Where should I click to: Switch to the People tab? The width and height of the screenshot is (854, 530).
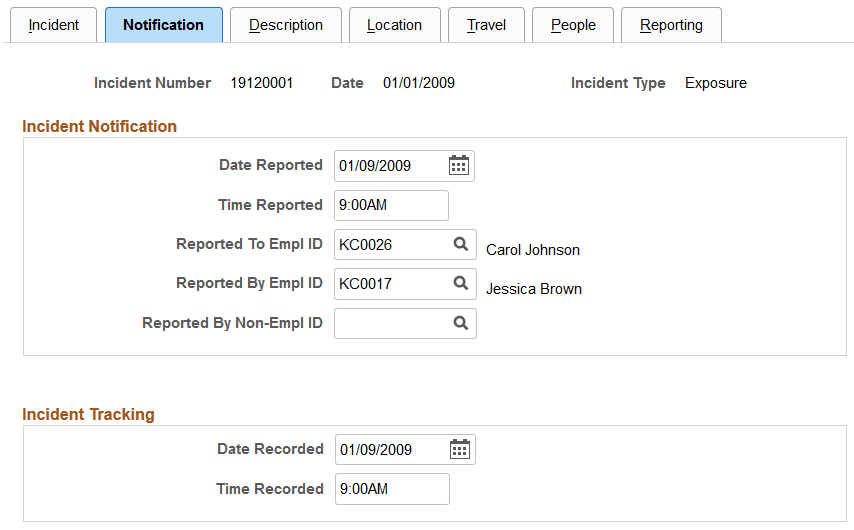tap(573, 25)
